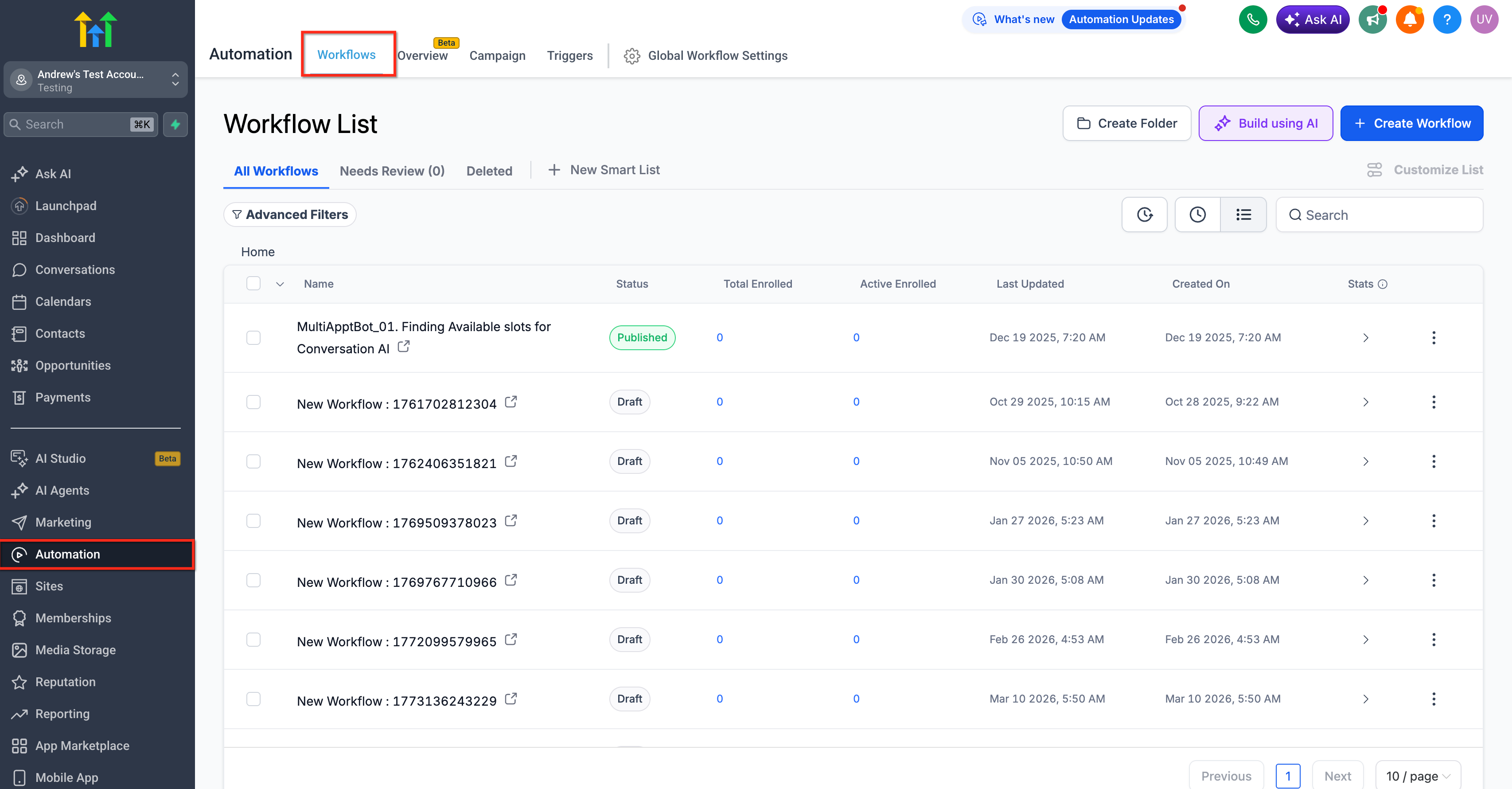Select checkbox for New Workflow : 1762406351821

[253, 461]
